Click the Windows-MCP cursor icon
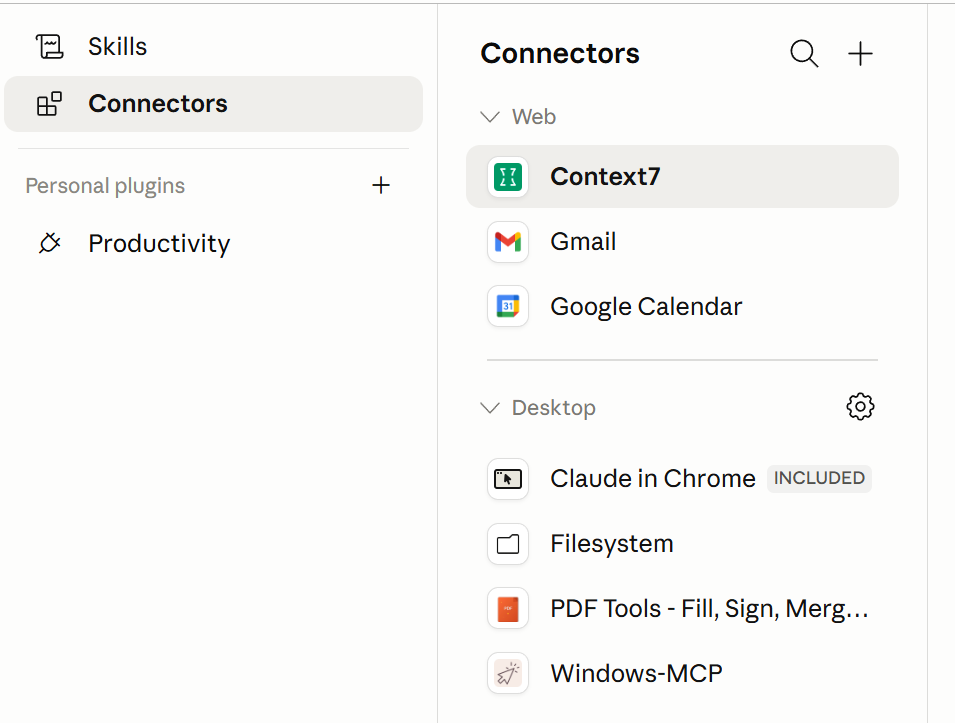 point(508,673)
